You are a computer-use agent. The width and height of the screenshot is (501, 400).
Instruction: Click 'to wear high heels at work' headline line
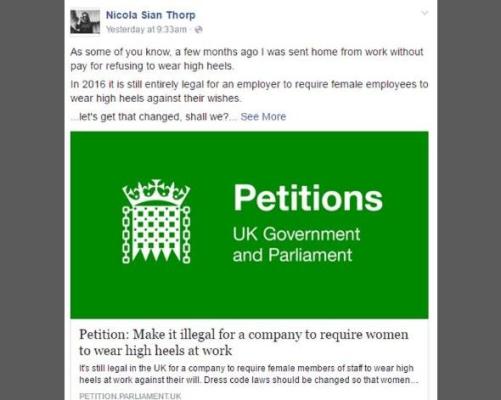tap(155, 351)
